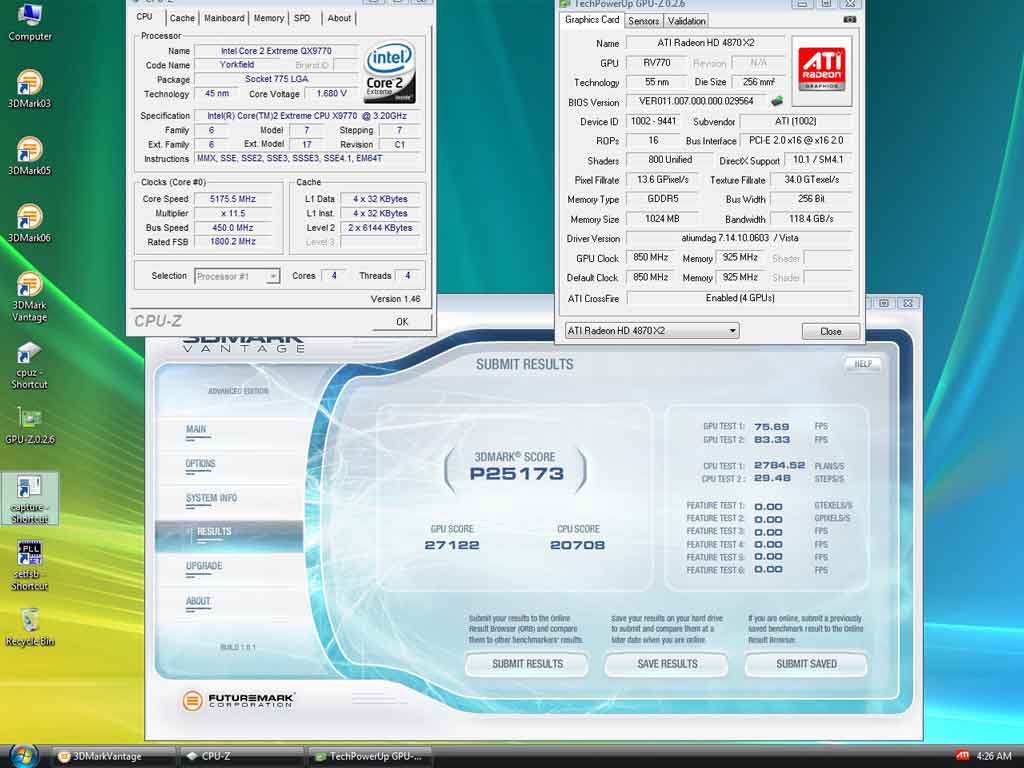Open the Validation tab in GPU-Z

pyautogui.click(x=686, y=21)
